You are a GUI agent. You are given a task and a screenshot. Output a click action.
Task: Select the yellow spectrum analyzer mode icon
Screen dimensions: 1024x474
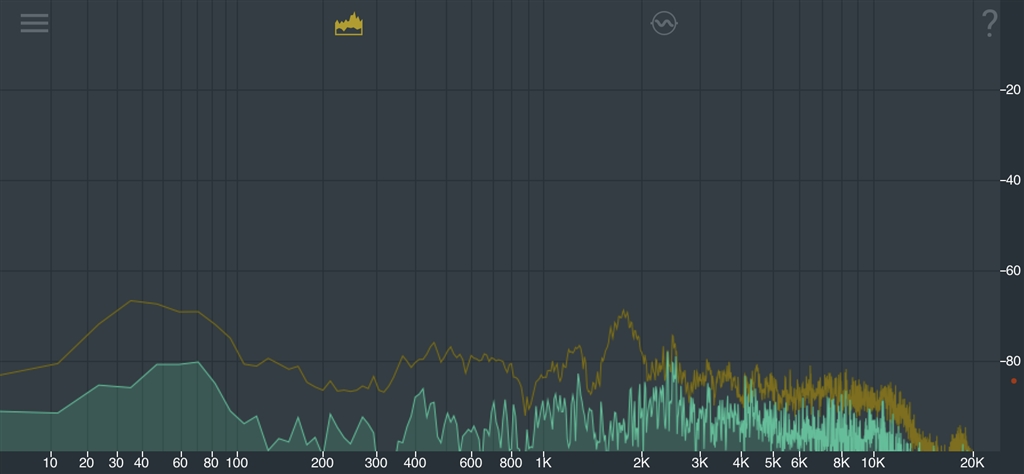[x=349, y=24]
